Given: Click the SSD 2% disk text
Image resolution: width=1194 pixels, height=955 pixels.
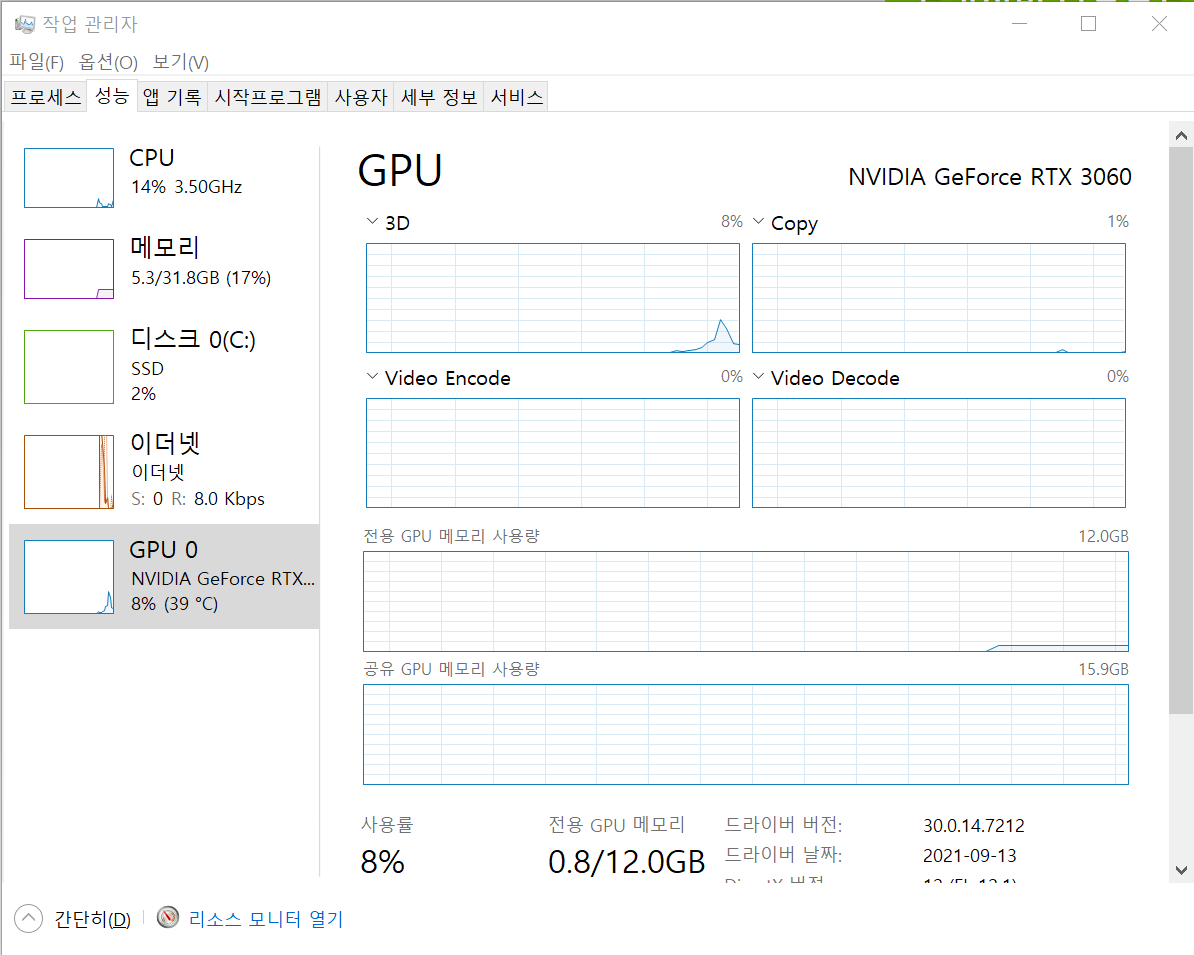Looking at the screenshot, I should tap(147, 381).
